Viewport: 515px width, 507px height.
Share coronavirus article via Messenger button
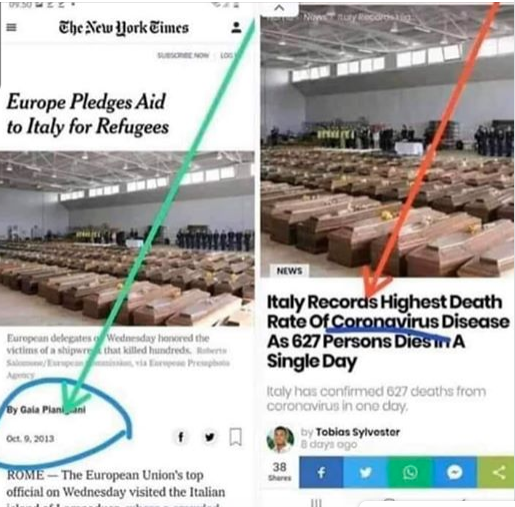pyautogui.click(x=454, y=472)
